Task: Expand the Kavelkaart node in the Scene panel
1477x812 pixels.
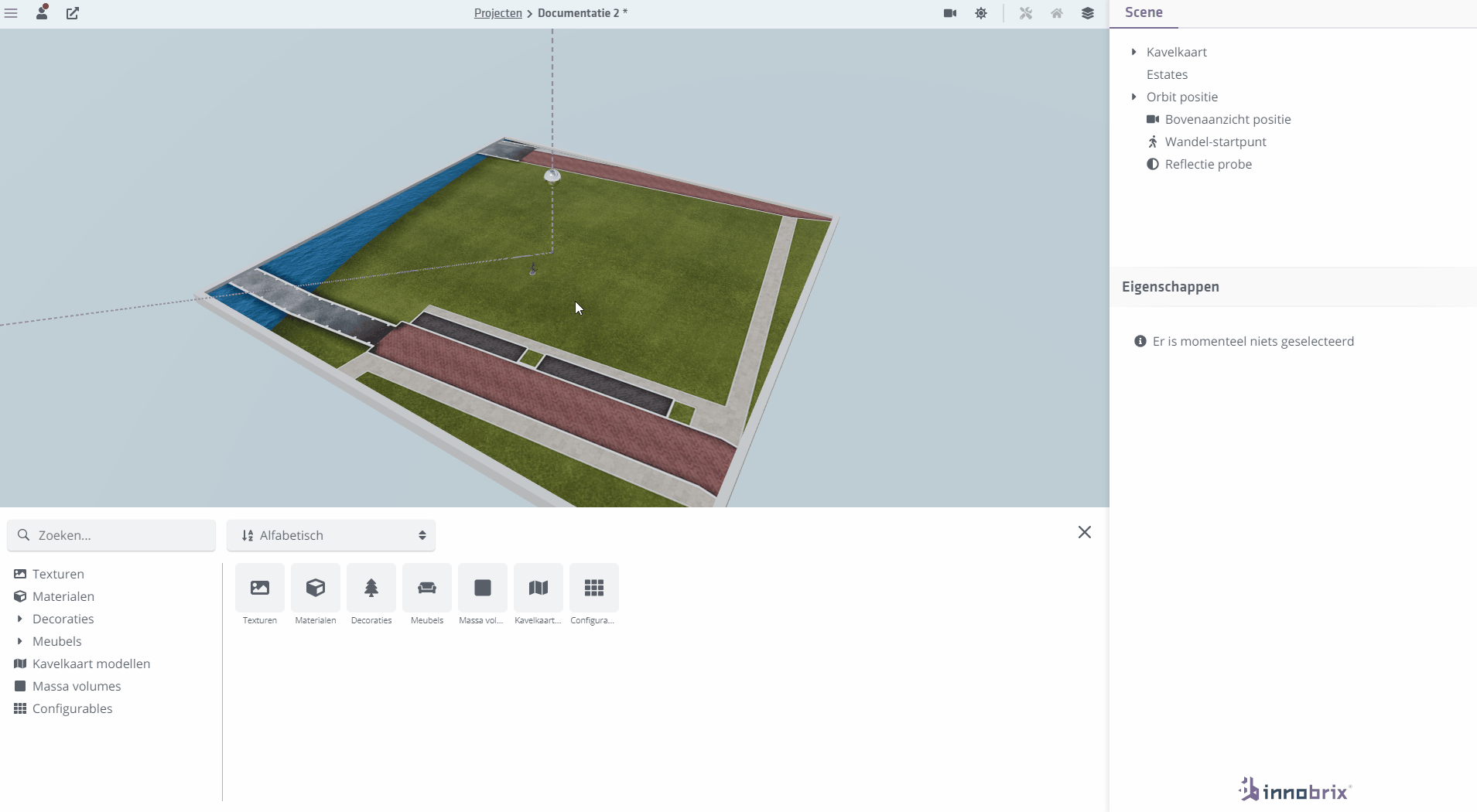Action: (1134, 52)
